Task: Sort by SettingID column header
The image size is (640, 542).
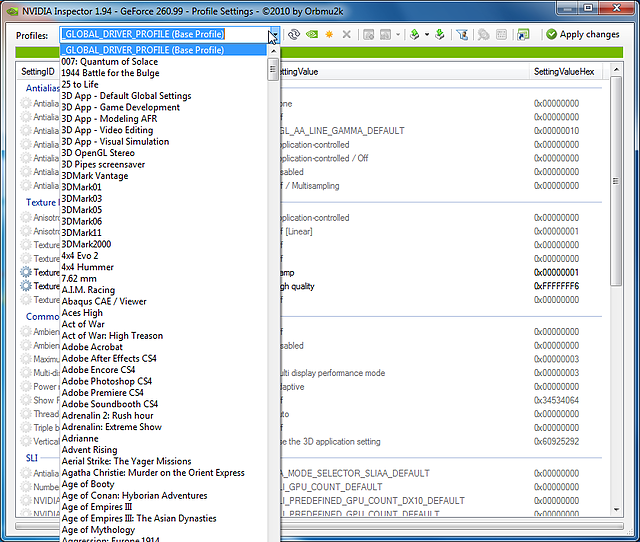Action: point(38,71)
